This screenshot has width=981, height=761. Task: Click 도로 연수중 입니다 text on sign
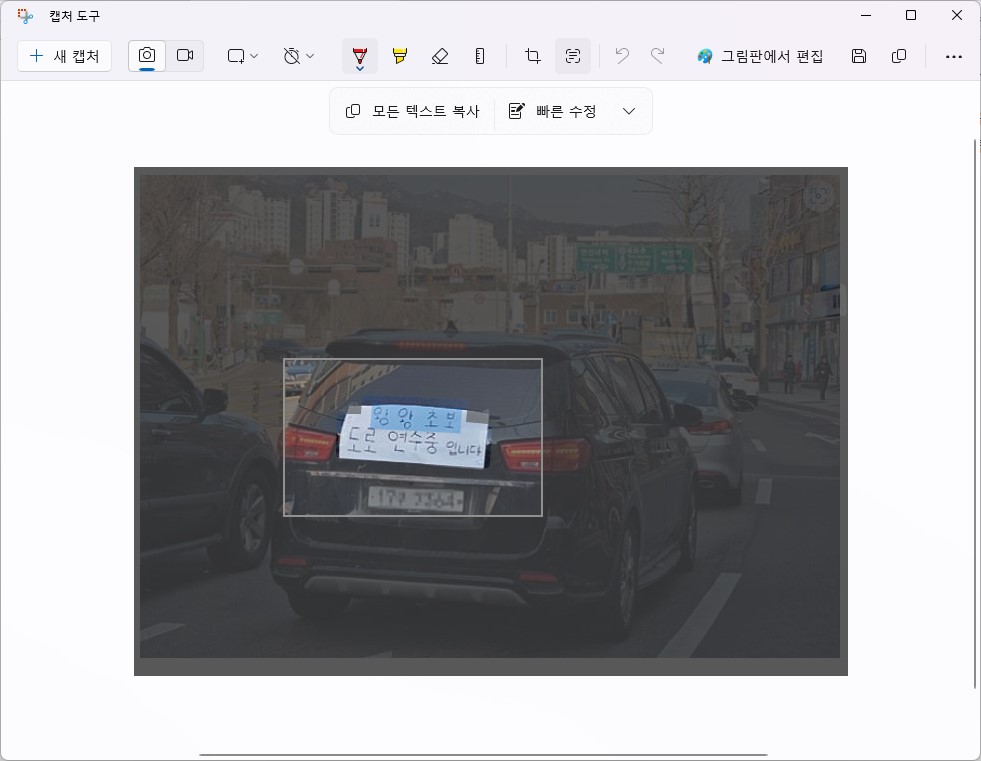414,444
